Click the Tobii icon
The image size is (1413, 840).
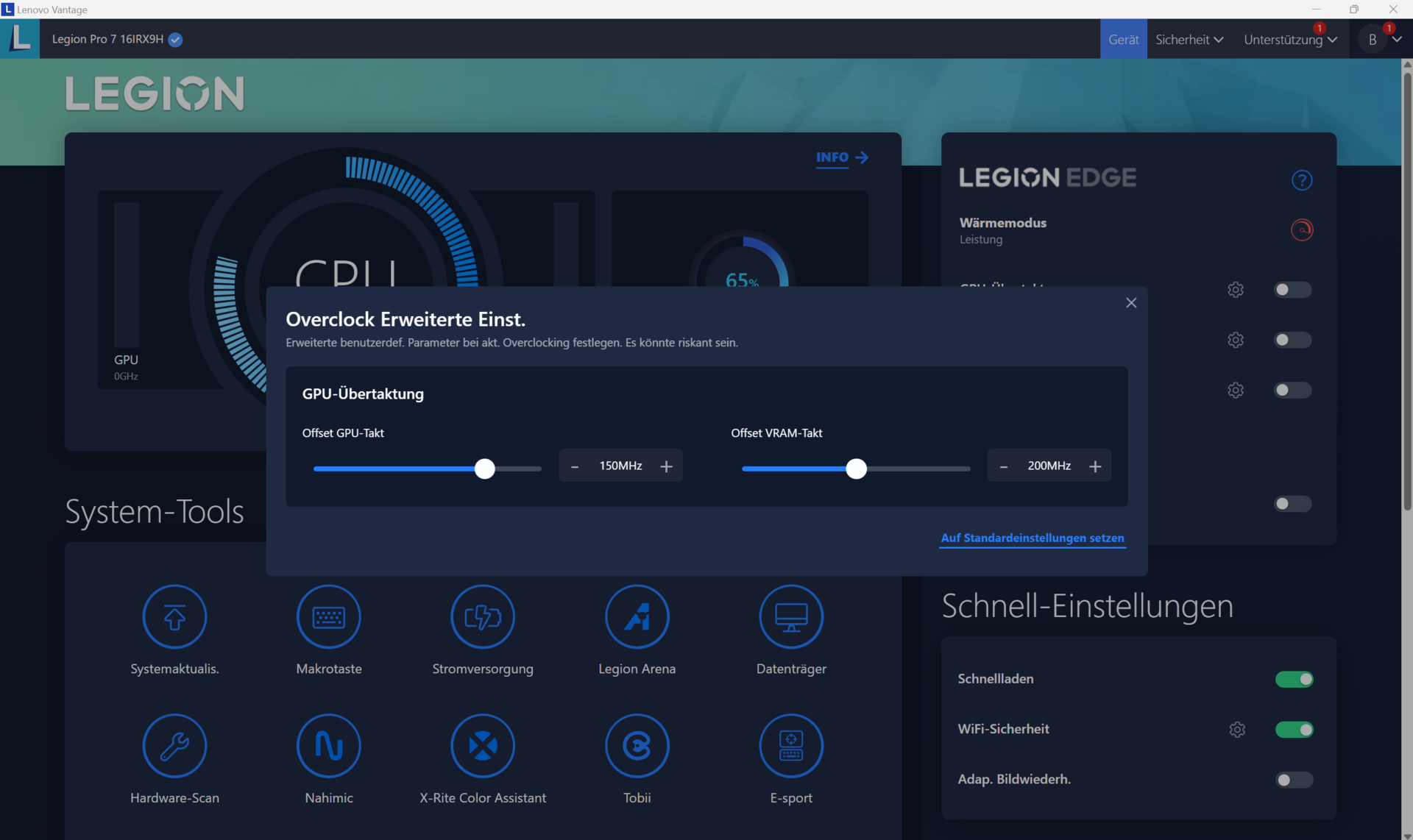(637, 746)
